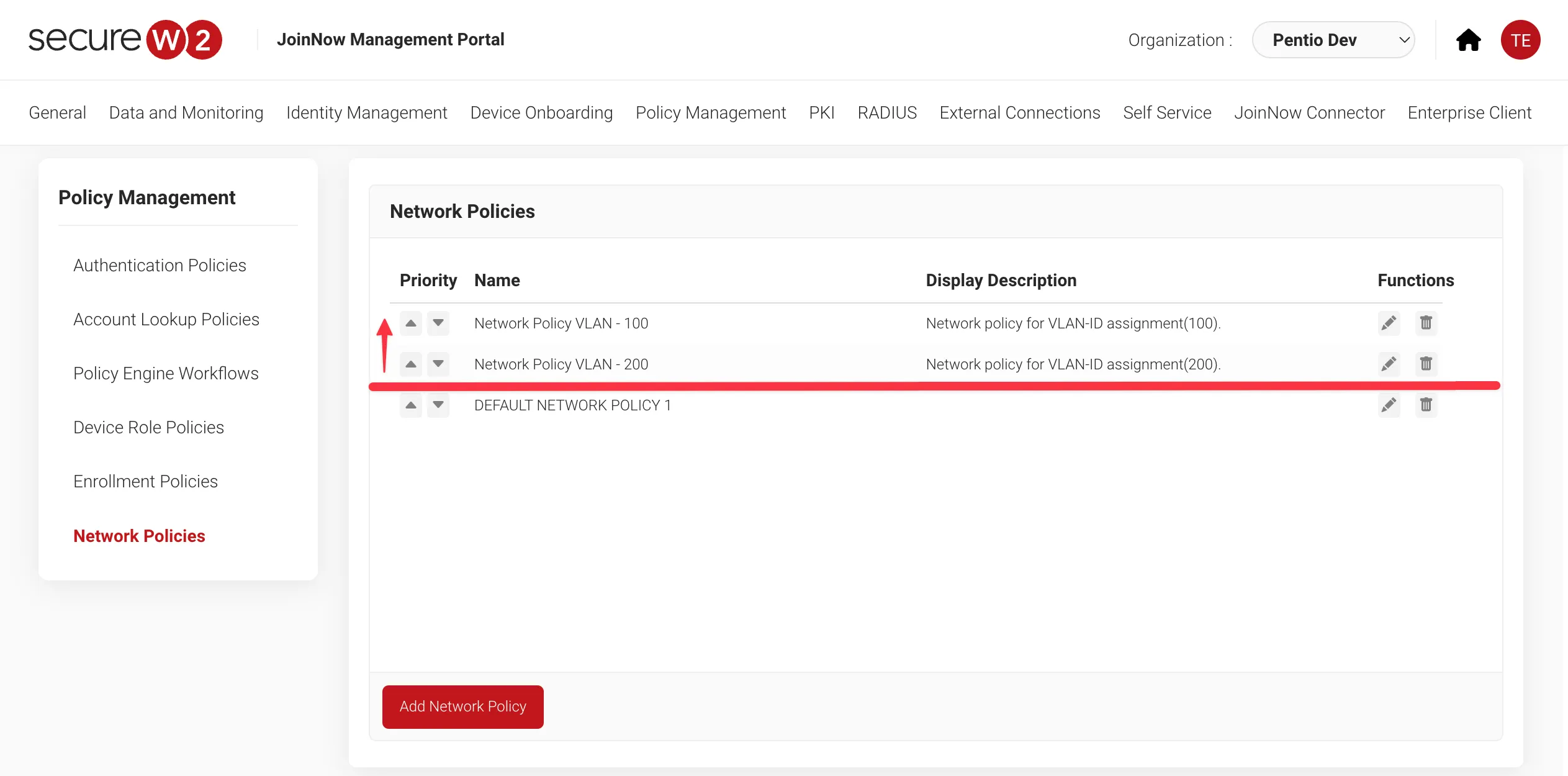This screenshot has width=1568, height=776.
Task: Delete DEFAULT NETWORK POLICY 1
Action: pos(1426,405)
